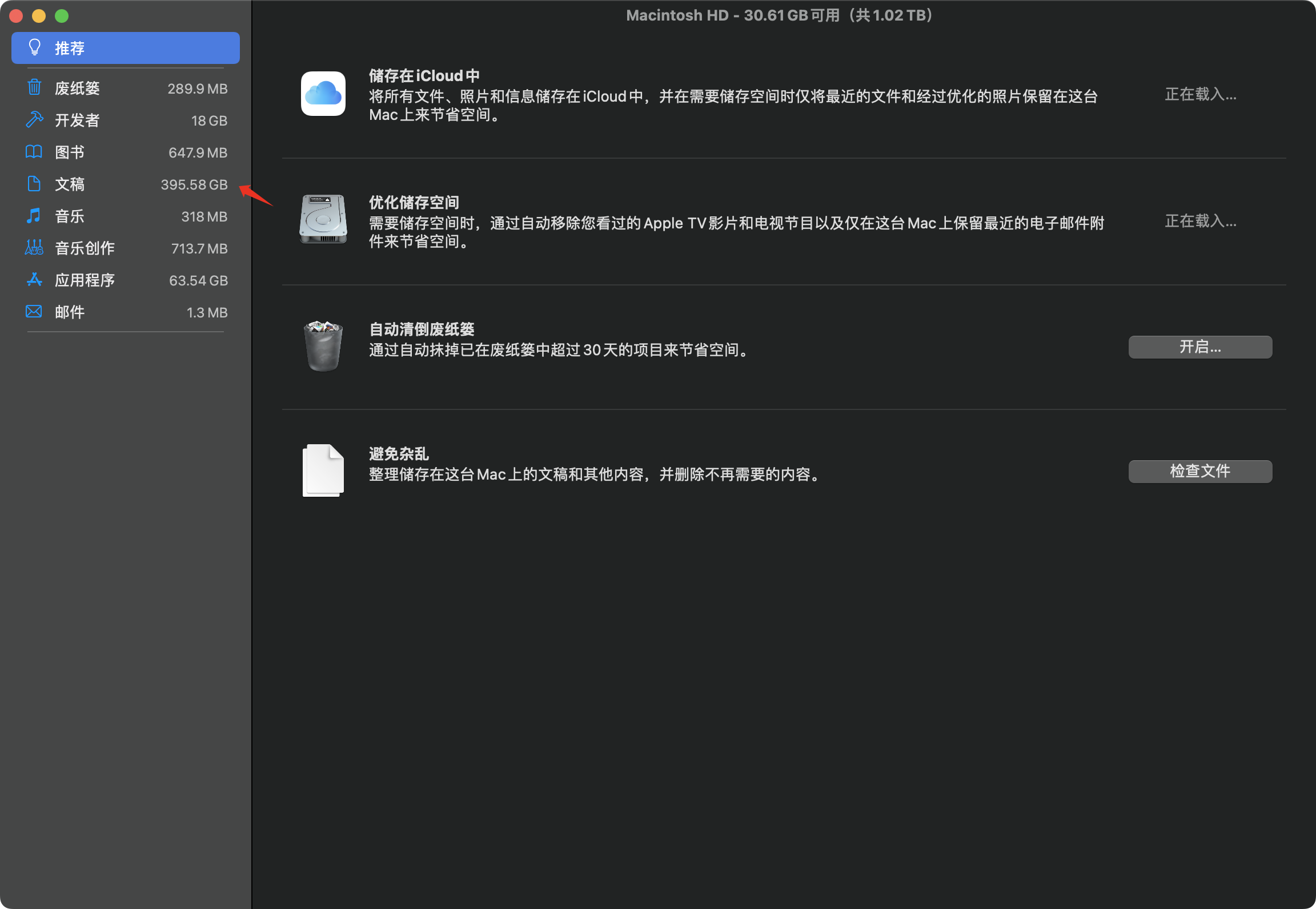
Task: Select the 推荐 sidebar item
Action: (126, 48)
